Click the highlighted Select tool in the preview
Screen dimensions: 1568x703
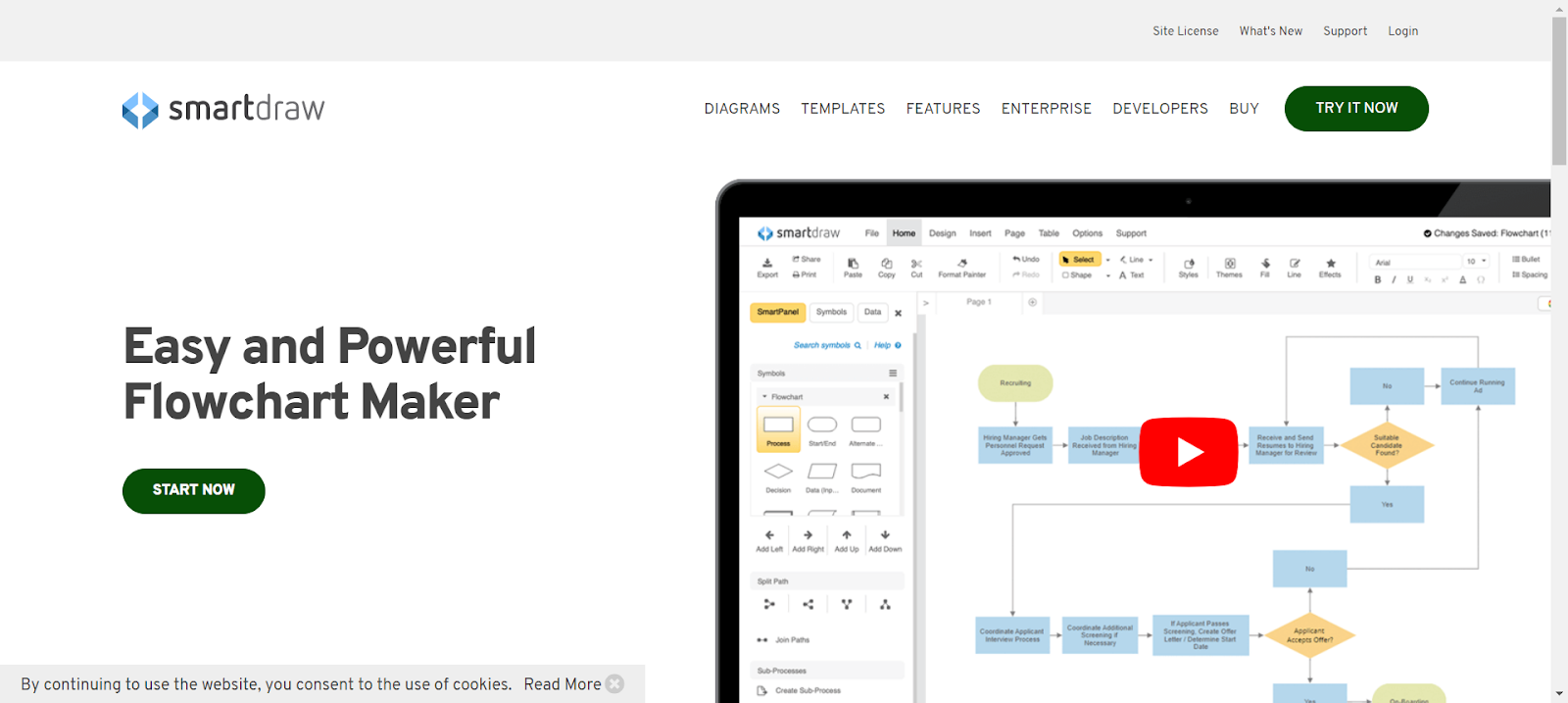1080,260
